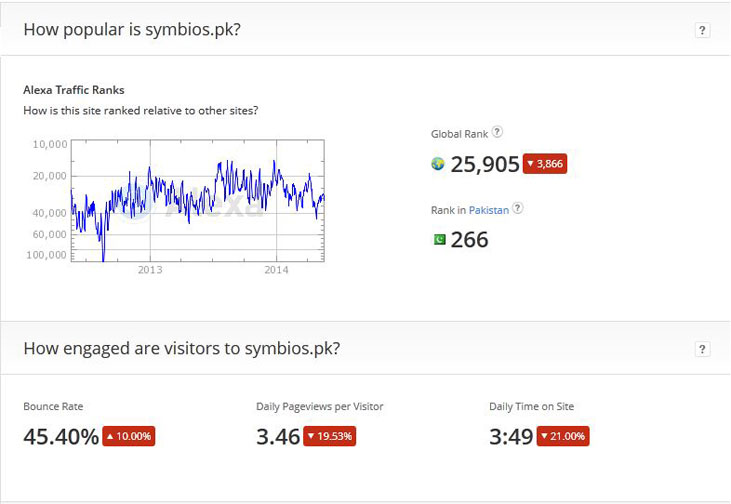The image size is (731, 504).
Task: Click the Pakistan rank number 266
Action: click(x=470, y=240)
